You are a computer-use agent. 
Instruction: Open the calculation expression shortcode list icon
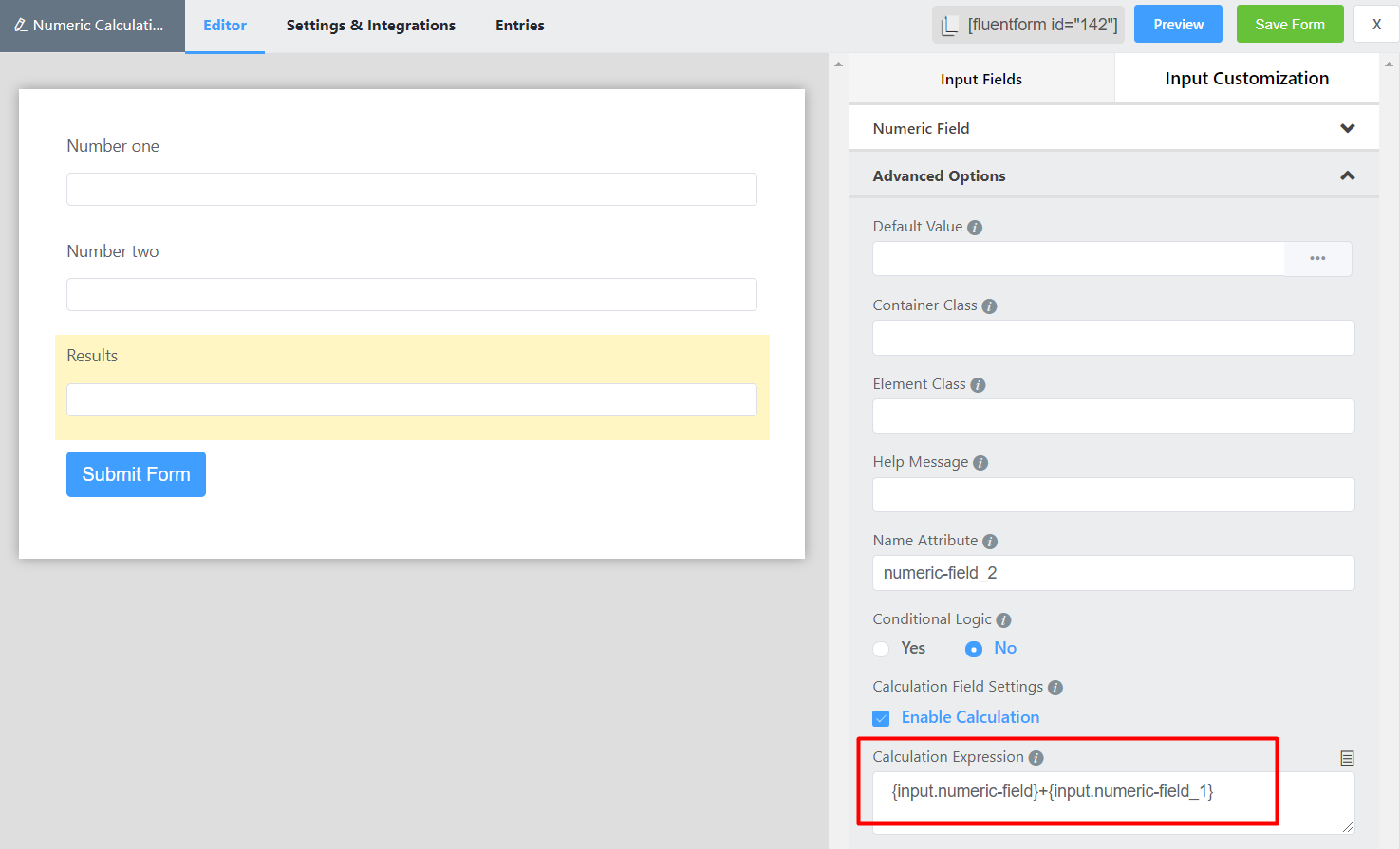pos(1347,758)
